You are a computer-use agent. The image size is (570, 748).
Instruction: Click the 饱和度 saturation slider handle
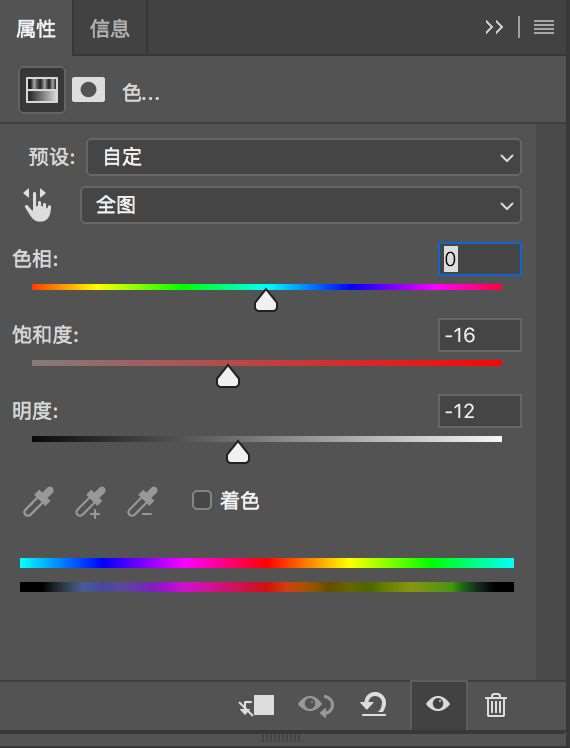click(228, 376)
